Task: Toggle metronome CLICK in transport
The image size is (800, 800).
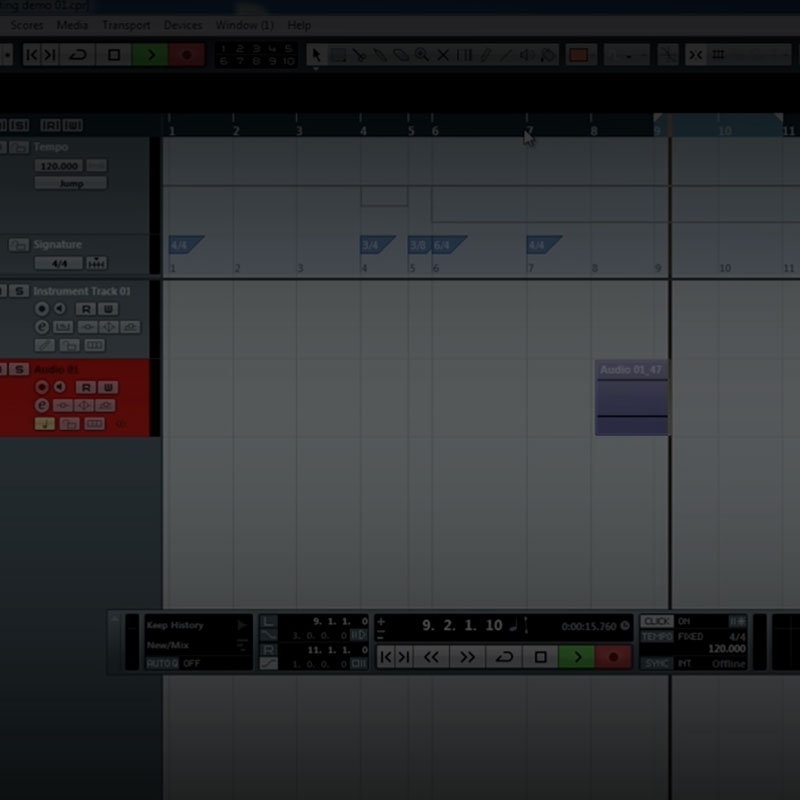Action: [657, 621]
